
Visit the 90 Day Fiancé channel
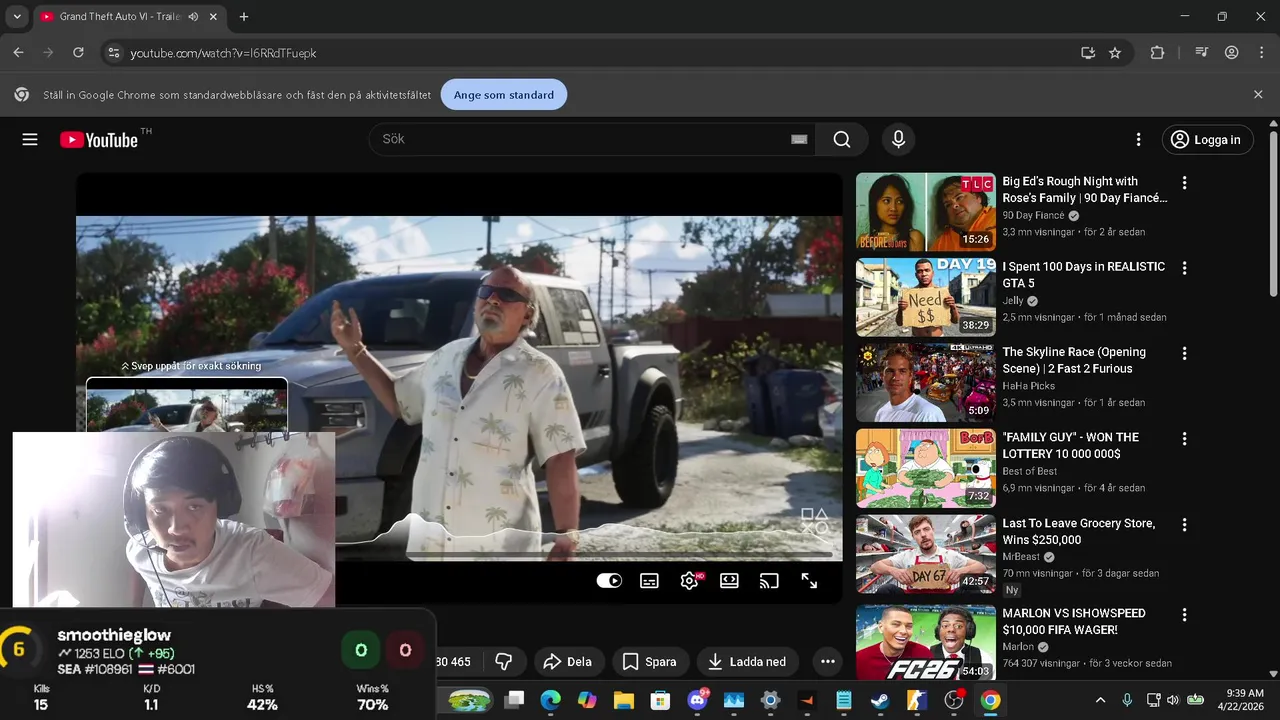[x=1033, y=215]
